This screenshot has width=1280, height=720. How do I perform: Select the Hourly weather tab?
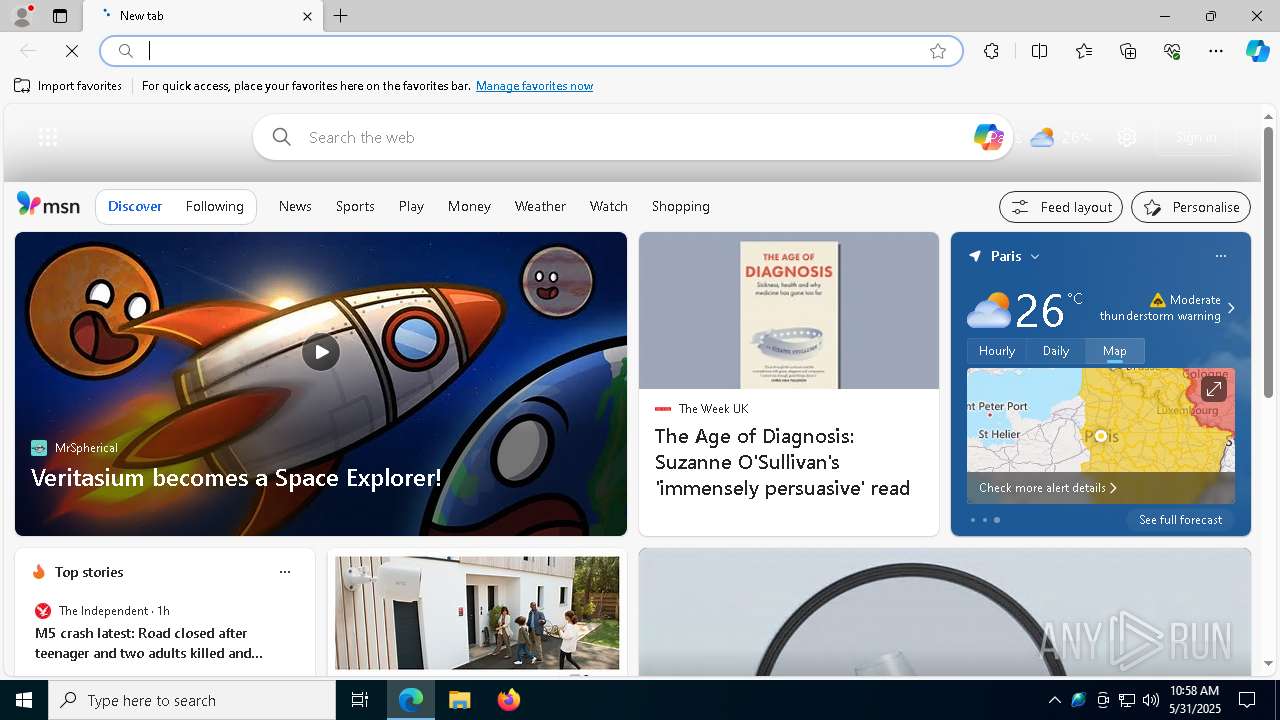(996, 351)
